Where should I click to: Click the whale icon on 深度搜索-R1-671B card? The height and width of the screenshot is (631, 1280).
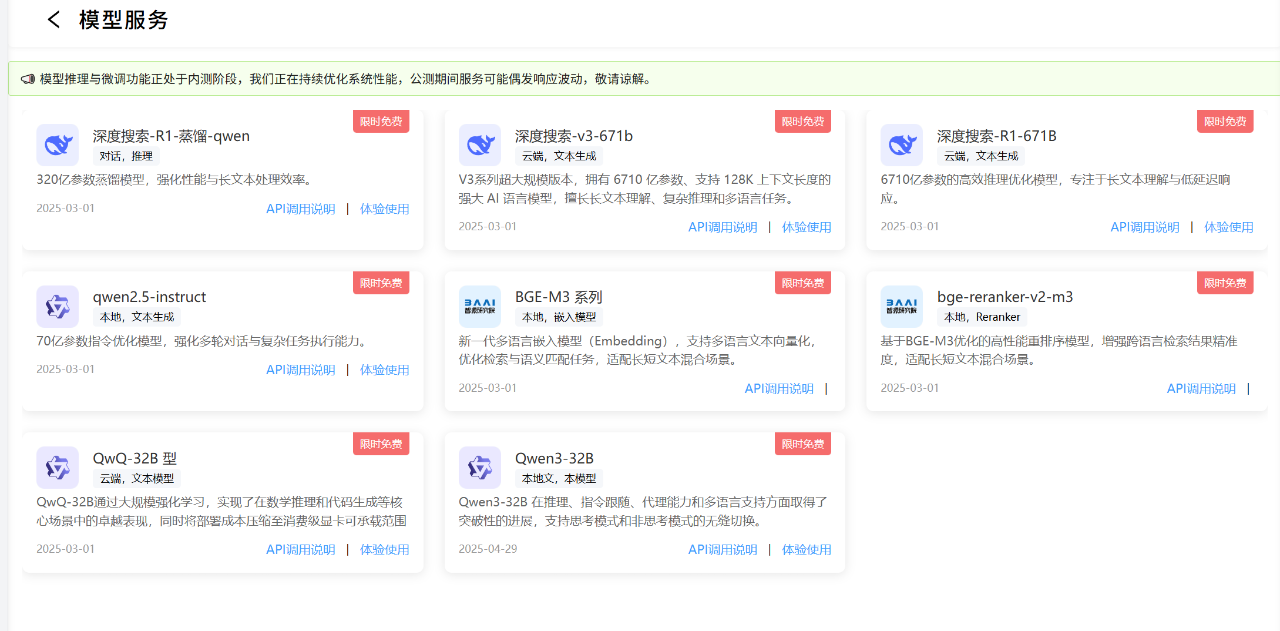901,145
